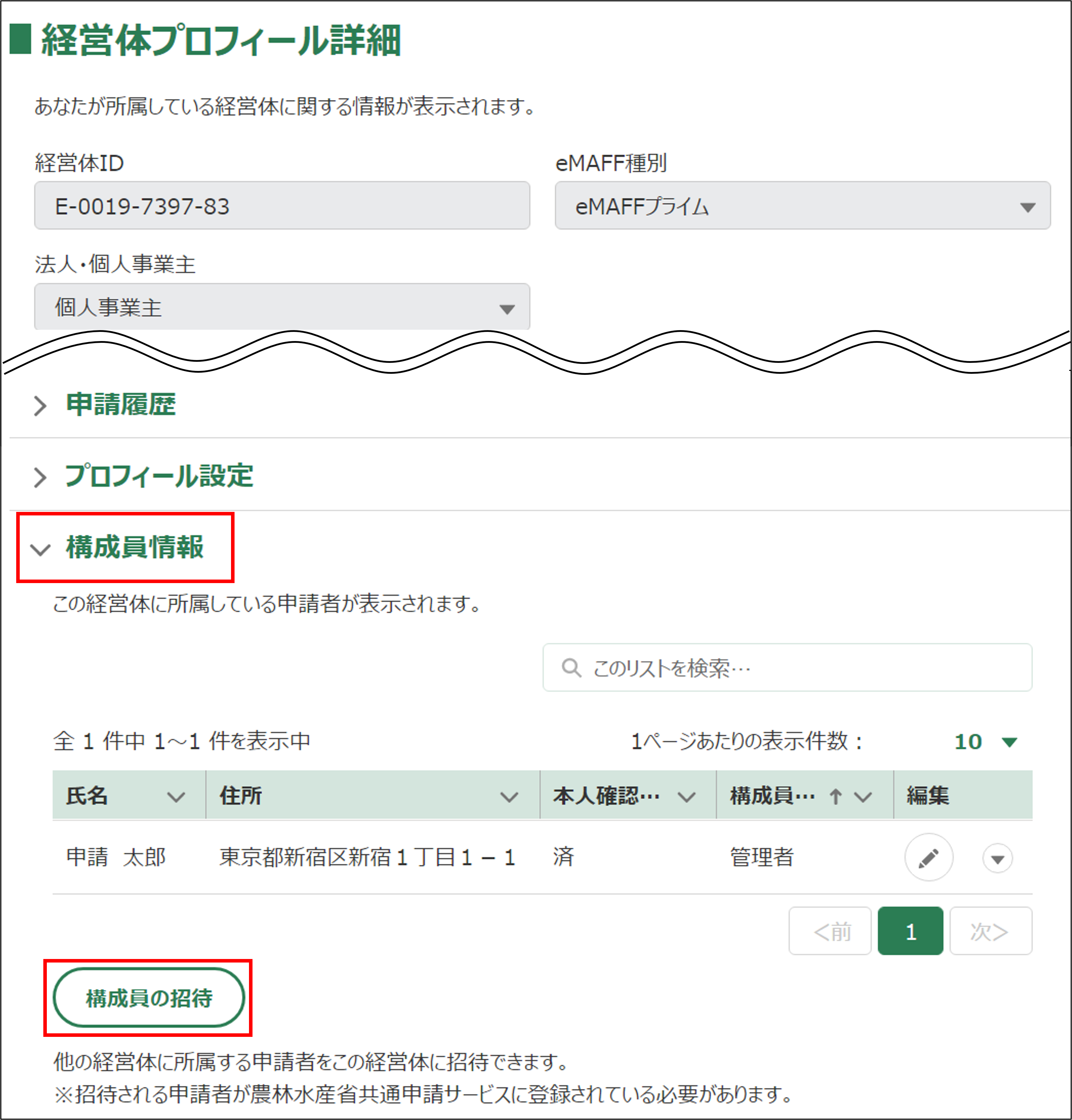Click the 構成員 column ascending sort arrow
Image resolution: width=1072 pixels, height=1120 pixels.
pyautogui.click(x=836, y=797)
